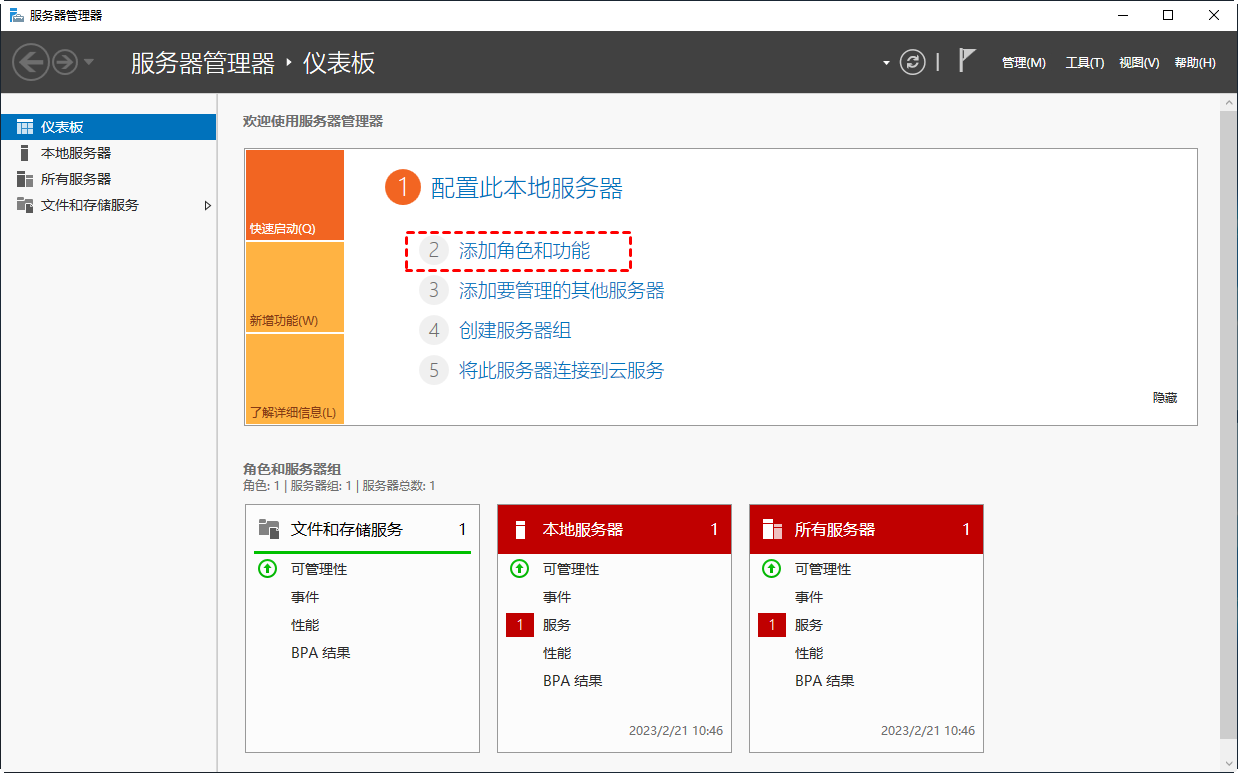Select 仪表板 in the sidebar
This screenshot has width=1238, height=773.
point(108,127)
